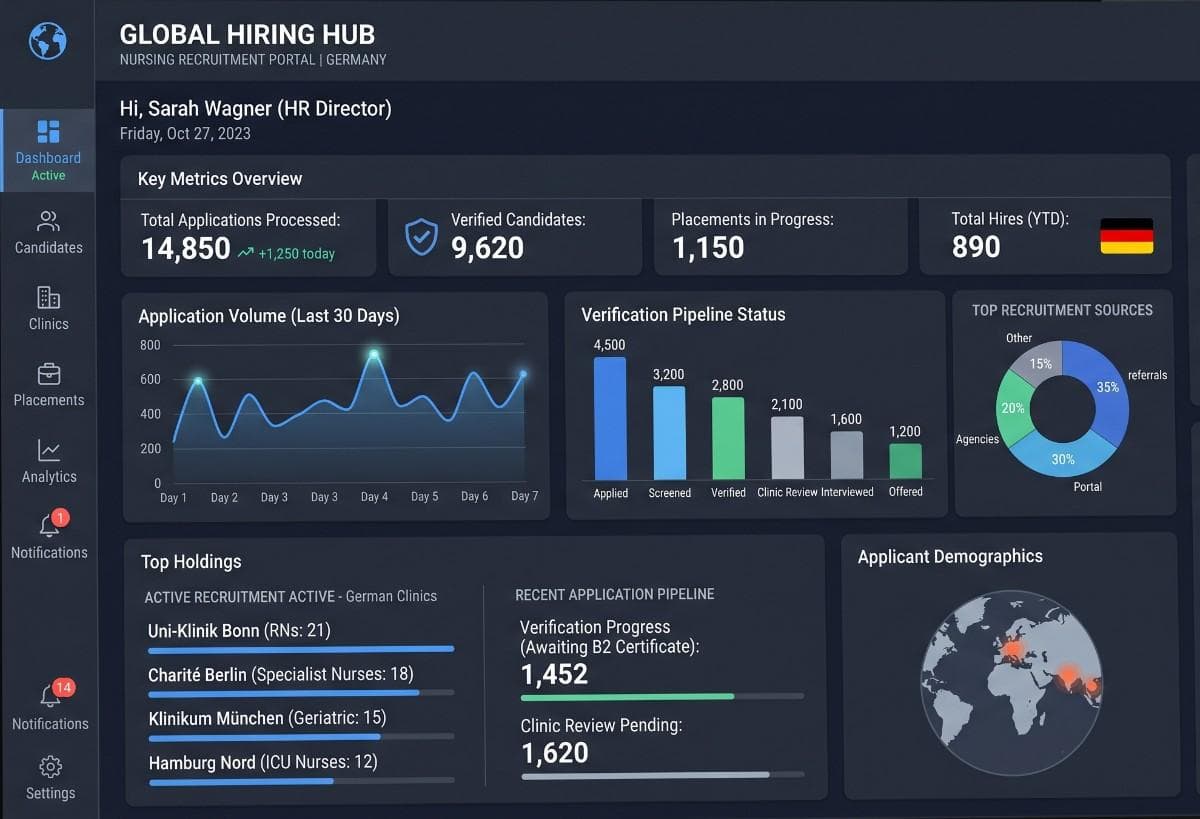Click the "Key Metrics Overview" heading
The width and height of the screenshot is (1200, 819).
[220, 179]
